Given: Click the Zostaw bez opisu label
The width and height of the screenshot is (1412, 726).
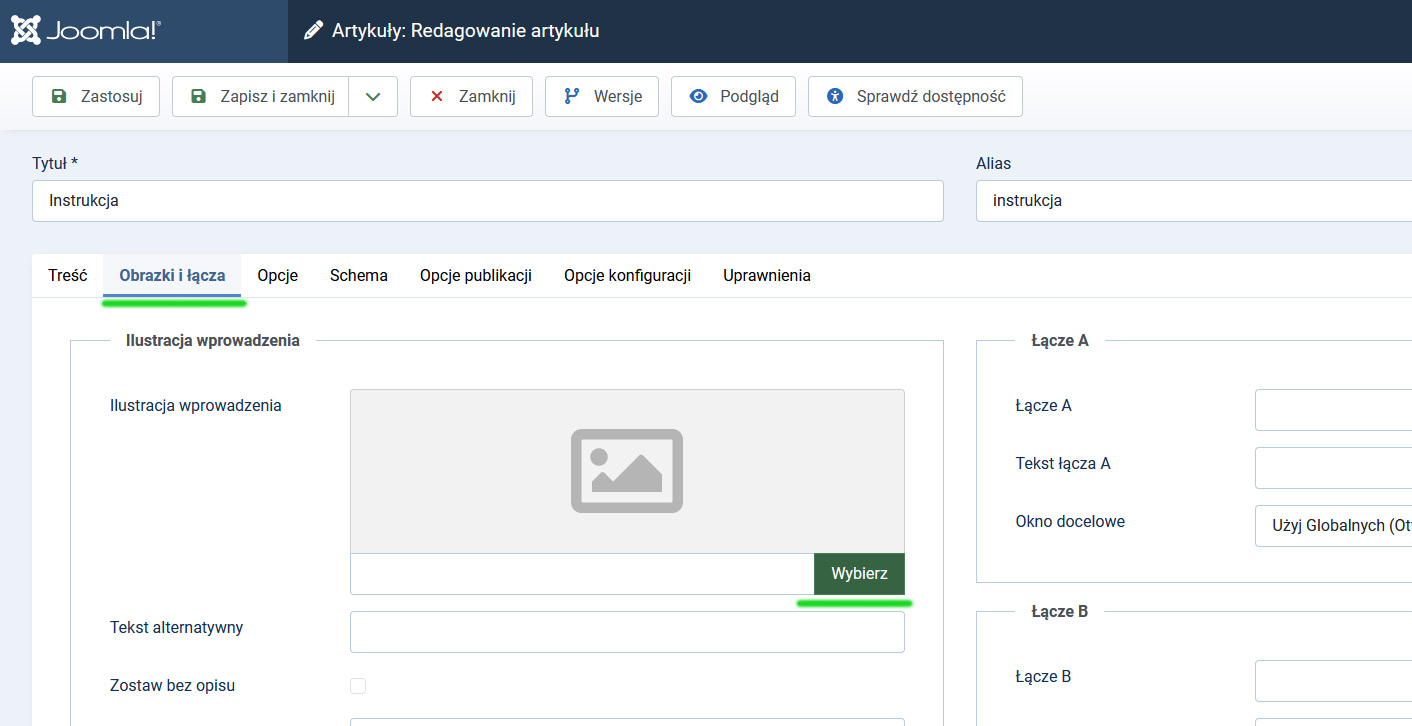Looking at the screenshot, I should [x=173, y=686].
